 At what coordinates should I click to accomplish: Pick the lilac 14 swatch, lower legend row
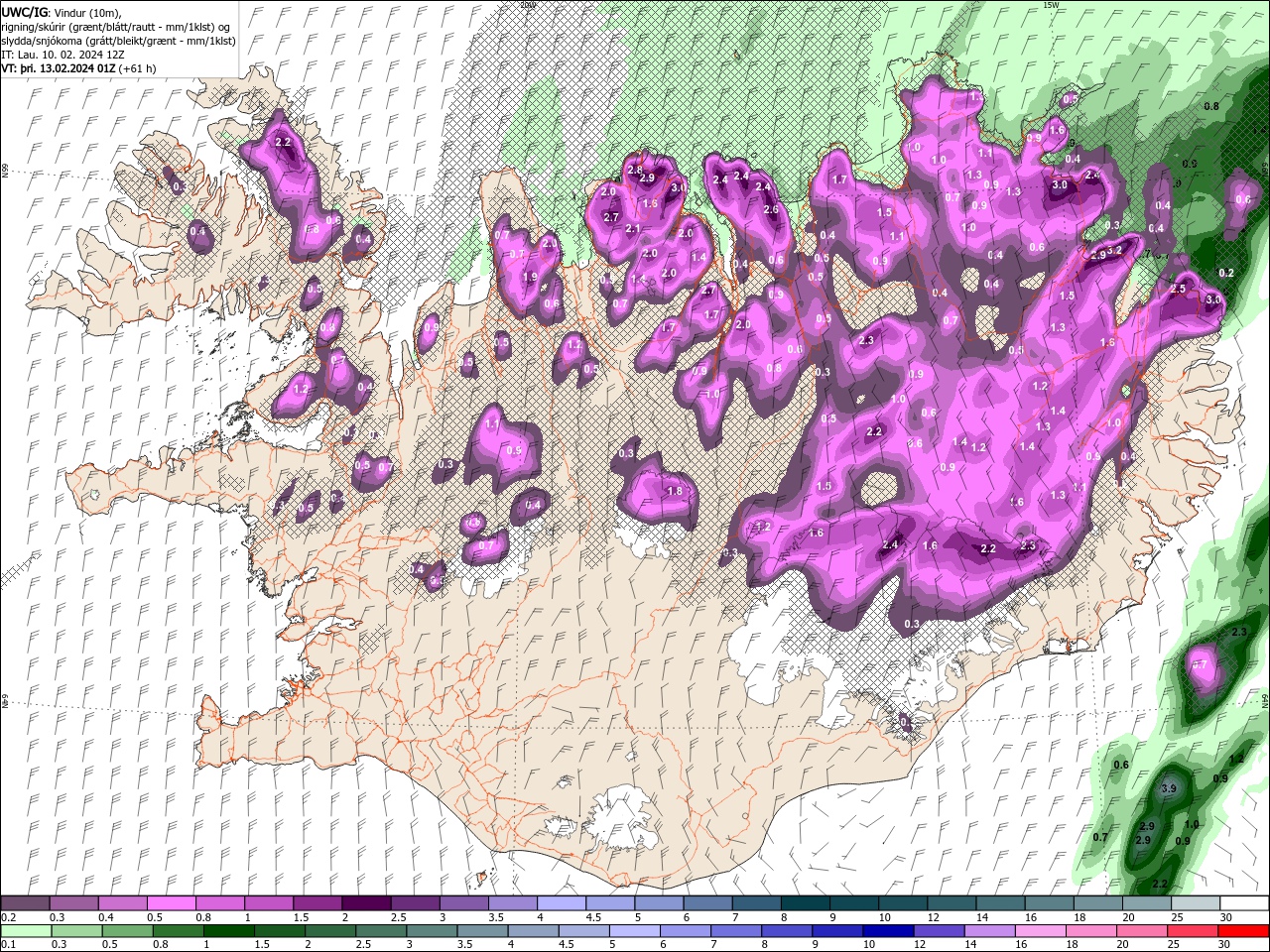coord(988,931)
